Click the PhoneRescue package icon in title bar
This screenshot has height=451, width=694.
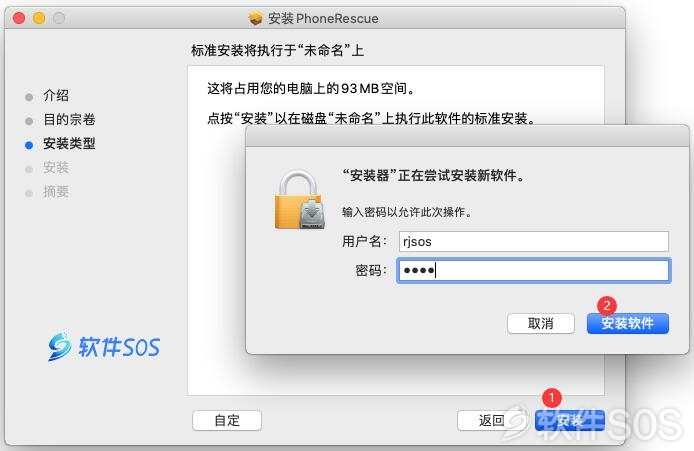(x=255, y=19)
